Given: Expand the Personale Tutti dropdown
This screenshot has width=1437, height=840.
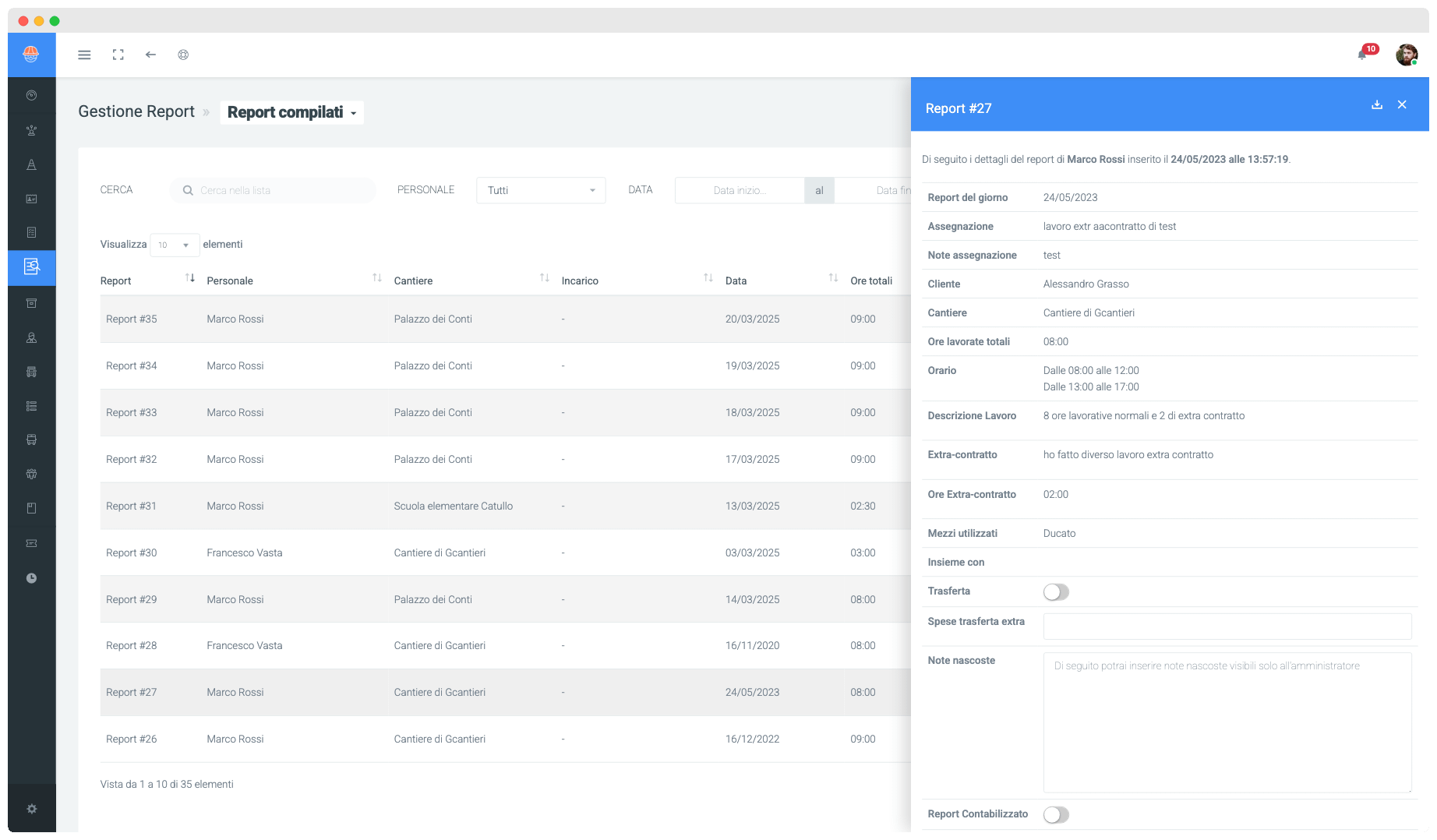Looking at the screenshot, I should click(540, 190).
